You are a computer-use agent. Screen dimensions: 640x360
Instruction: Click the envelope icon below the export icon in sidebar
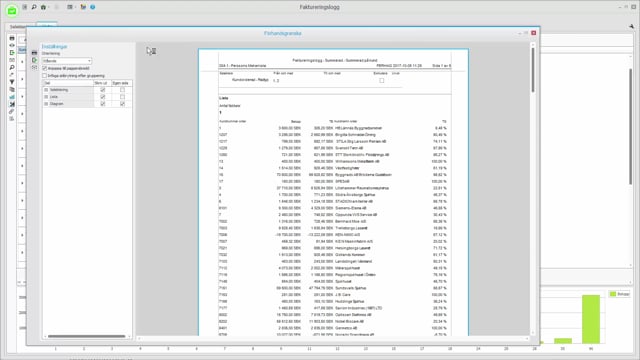12,60
